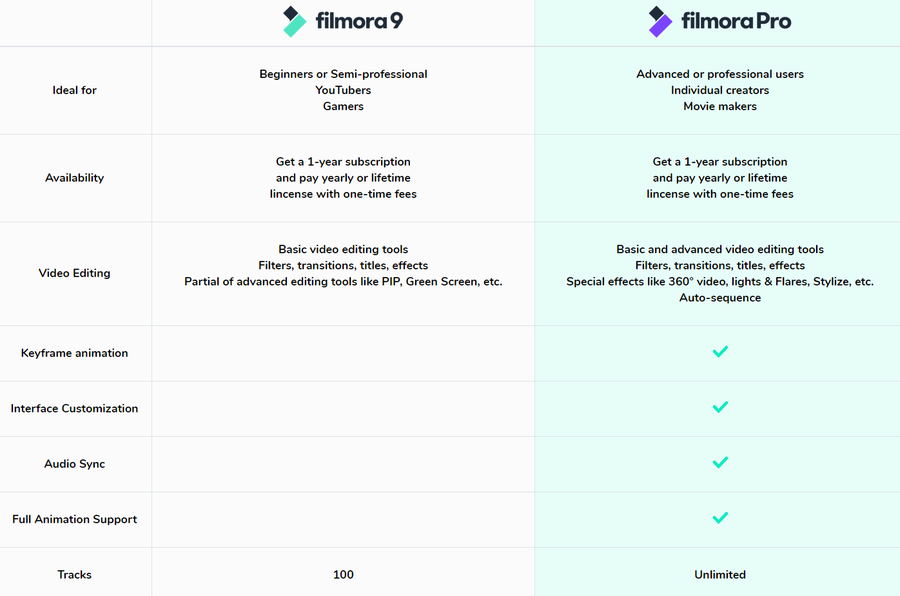Select the "Ideal for" row label

tap(75, 90)
